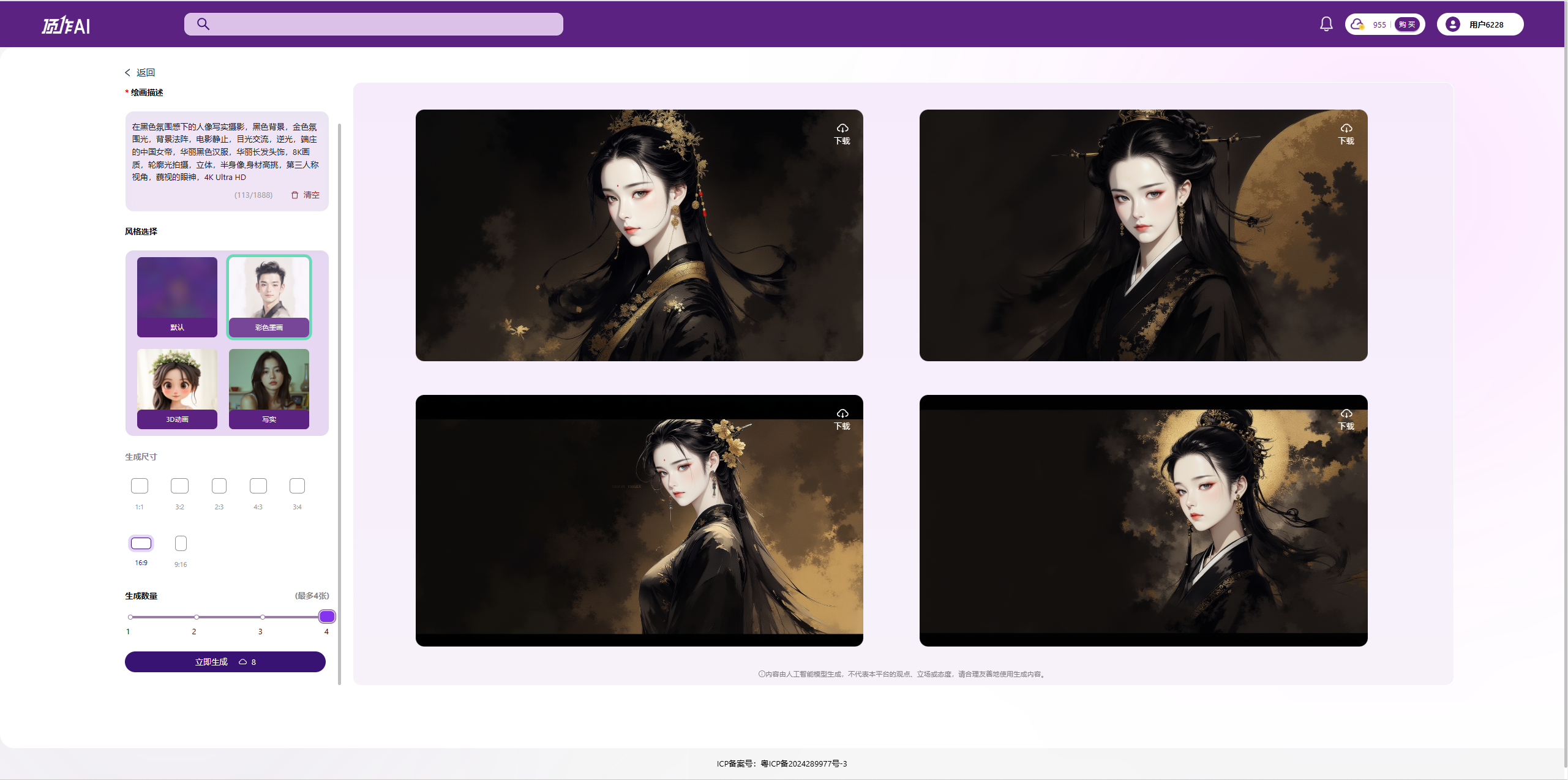Viewport: 1568px width, 780px height.
Task: Click the 购买 purchase button
Action: coord(1407,24)
